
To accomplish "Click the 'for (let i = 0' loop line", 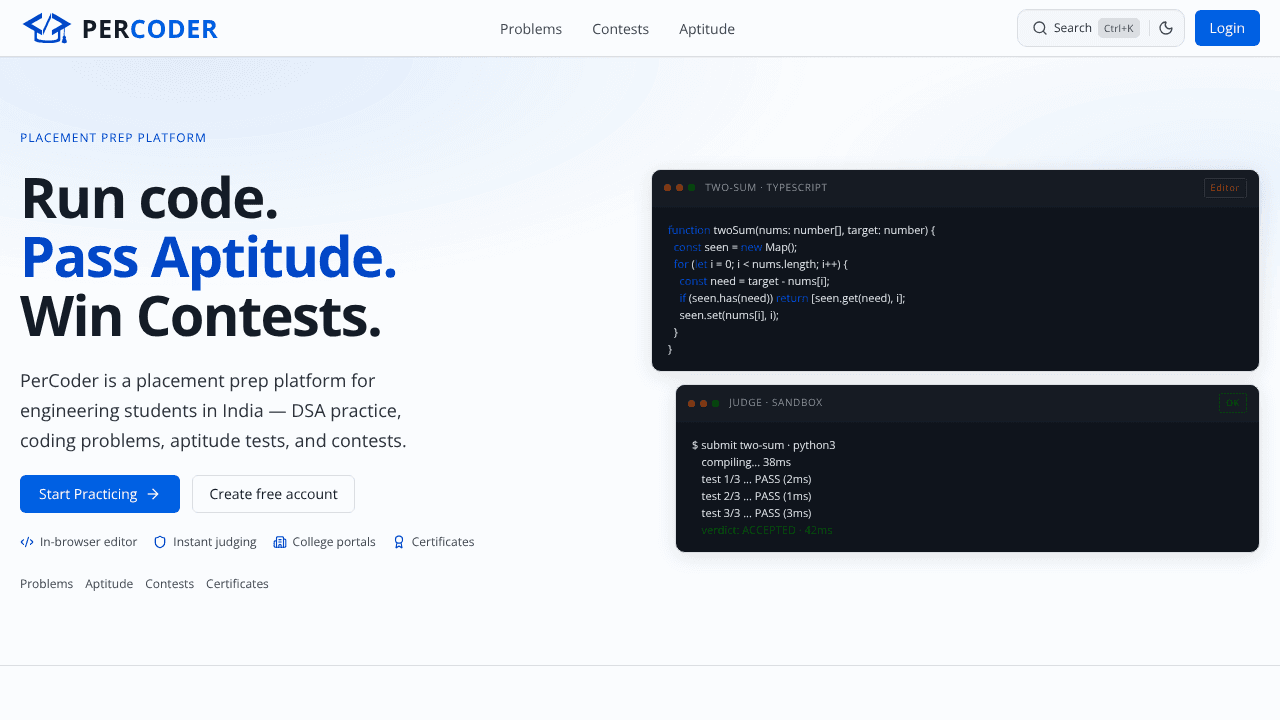I will [x=760, y=264].
